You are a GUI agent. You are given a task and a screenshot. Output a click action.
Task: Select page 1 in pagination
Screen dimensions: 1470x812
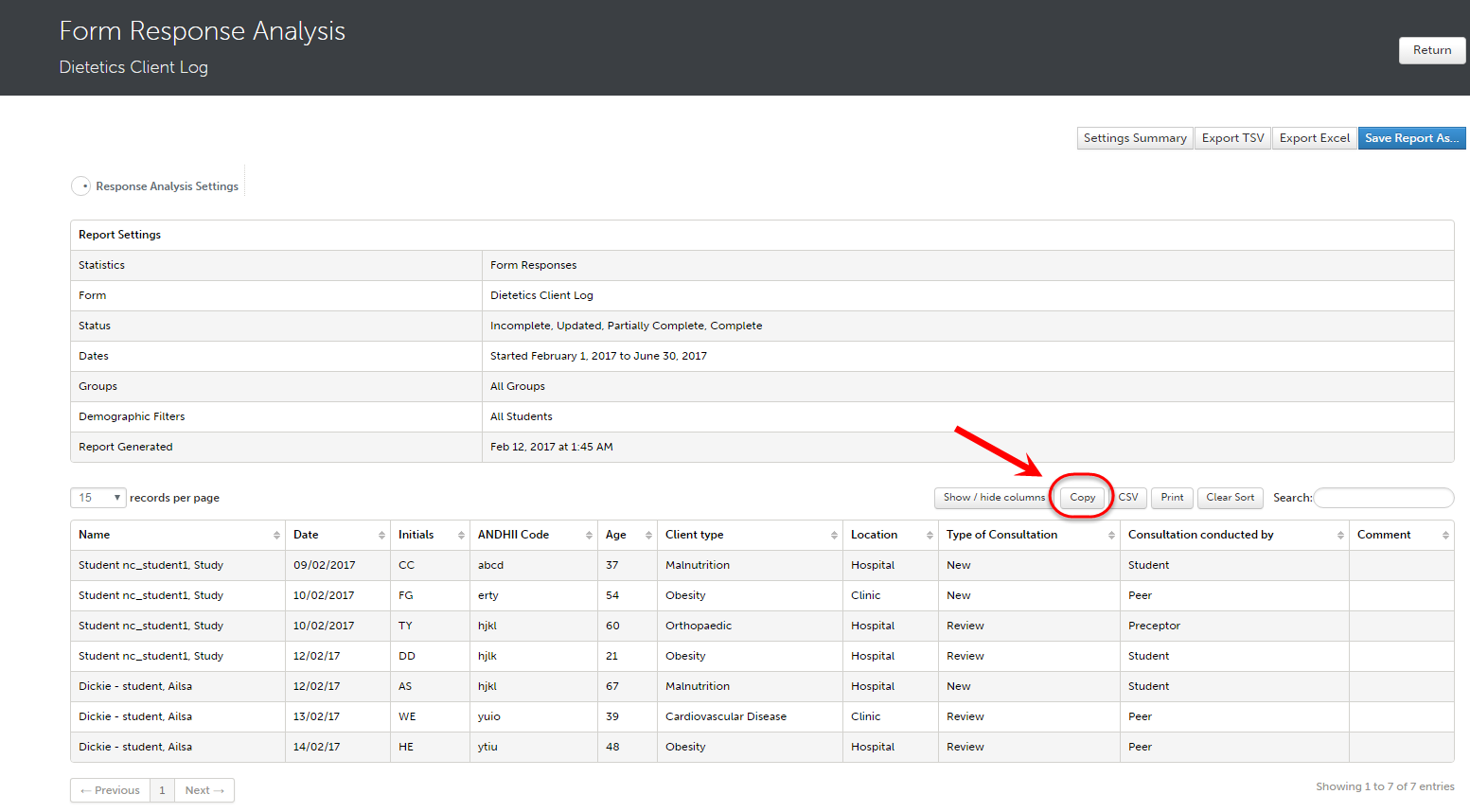click(162, 790)
